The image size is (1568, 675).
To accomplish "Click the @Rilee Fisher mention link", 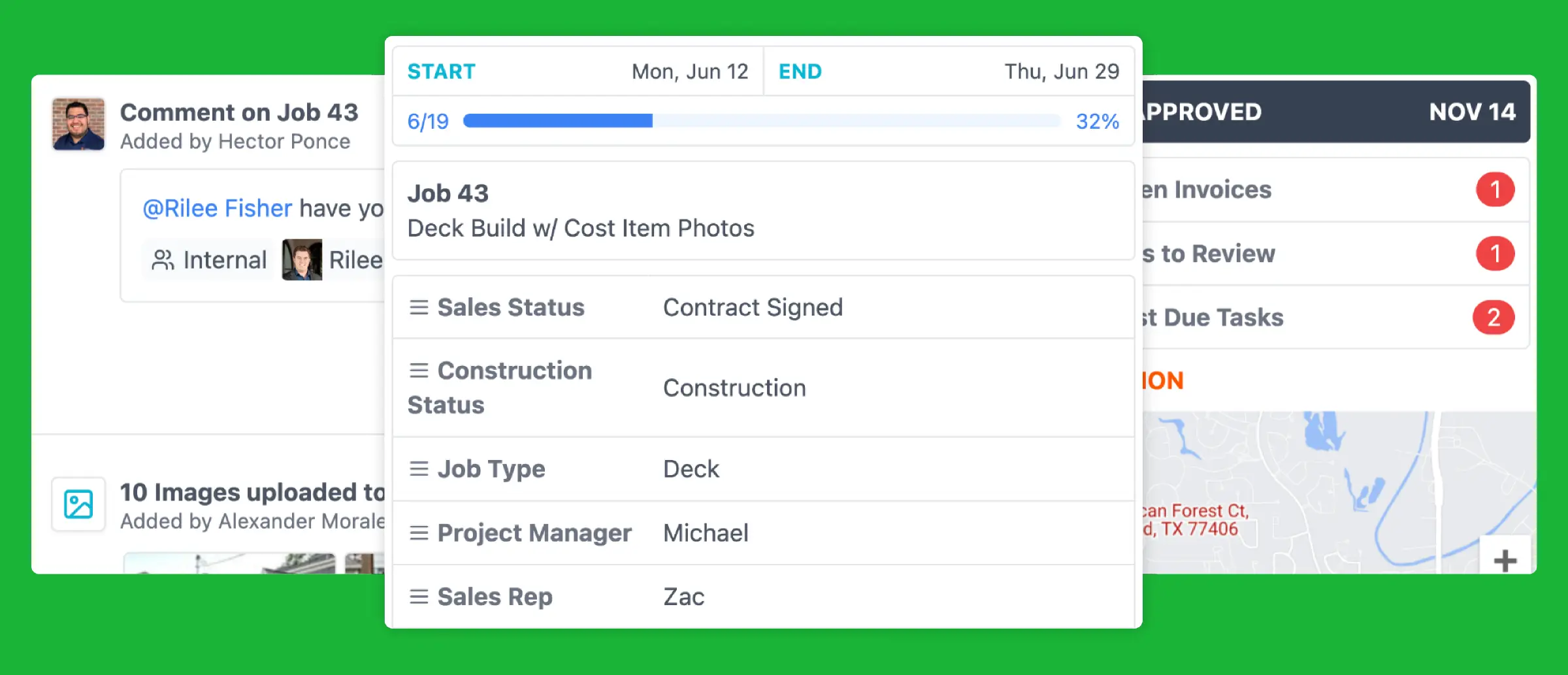I will (217, 208).
